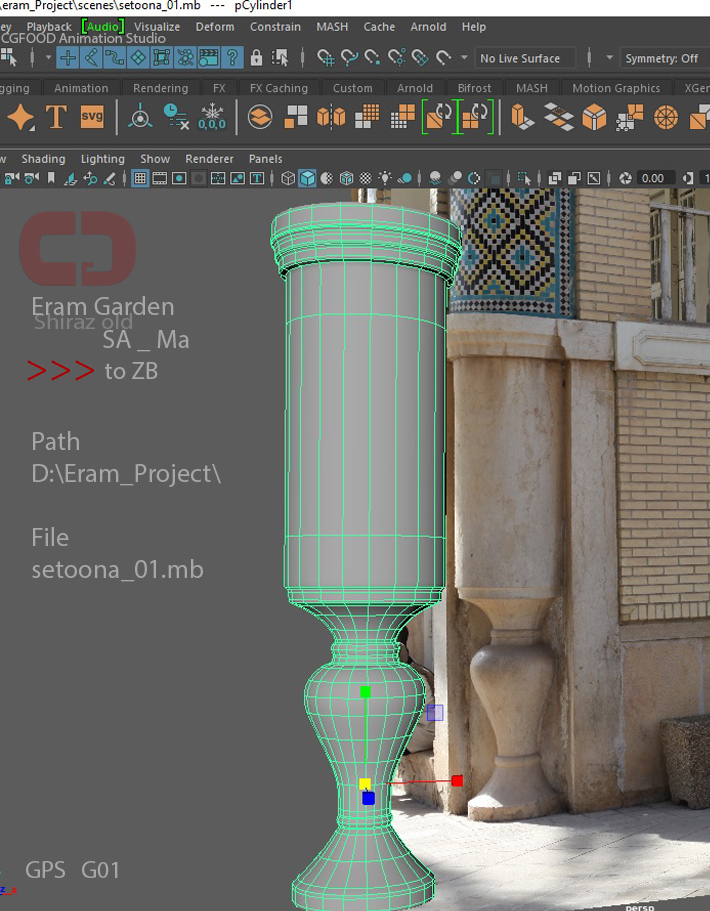Select the Bevel shelf icon
This screenshot has height=911, width=710.
tap(594, 117)
